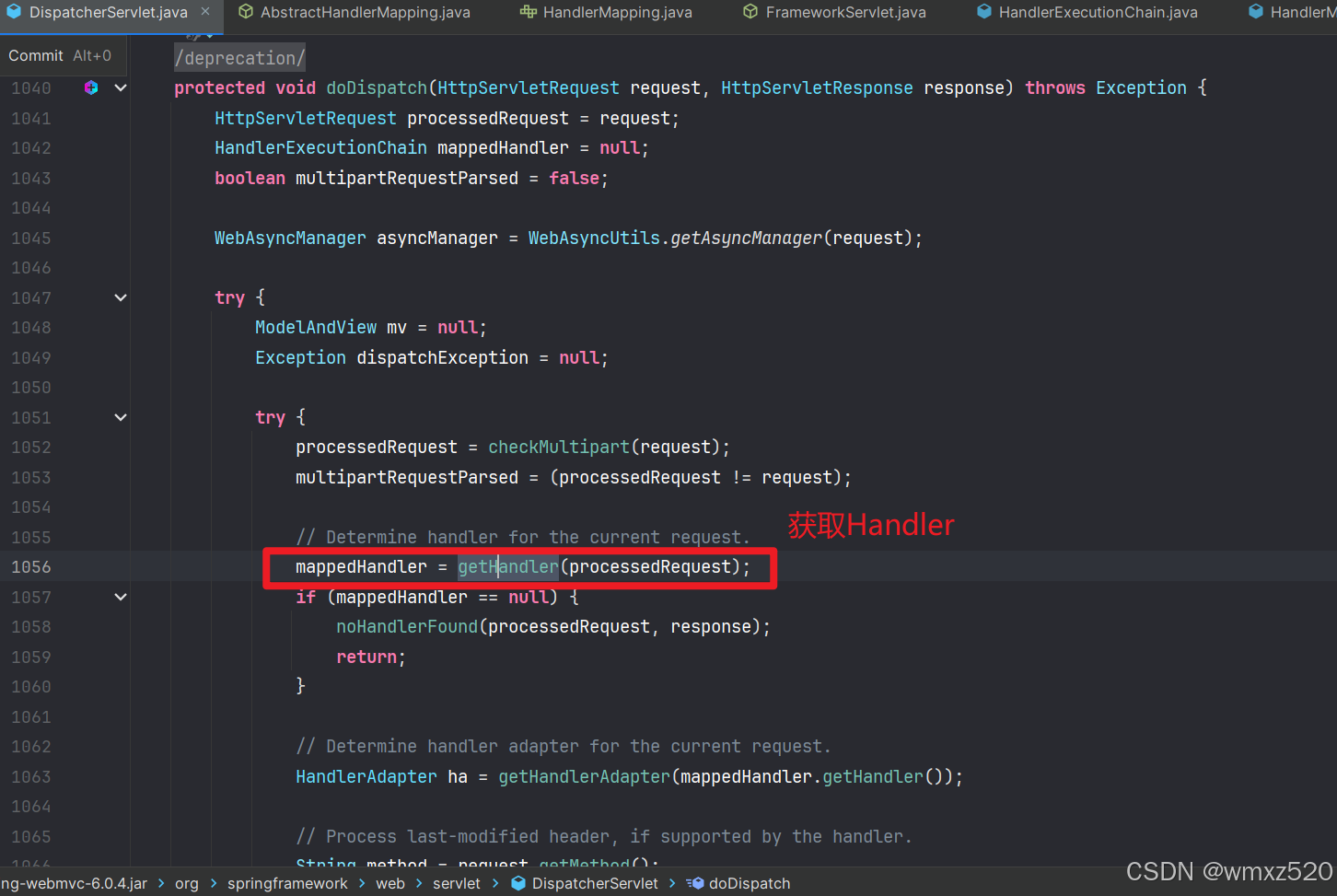
Task: Click 'HandlerExecutionChain' type on line 1042
Action: click(x=320, y=147)
